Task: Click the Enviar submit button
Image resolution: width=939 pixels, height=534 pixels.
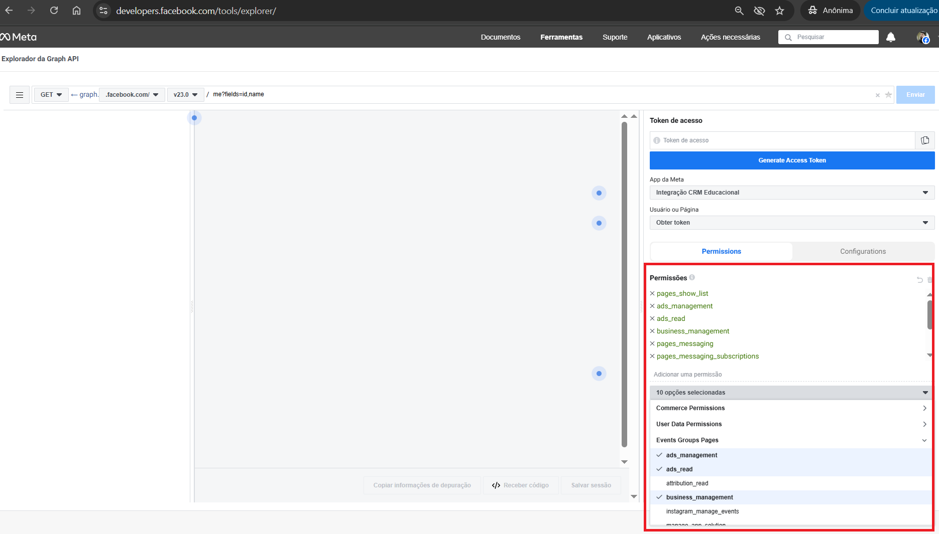Action: 915,95
